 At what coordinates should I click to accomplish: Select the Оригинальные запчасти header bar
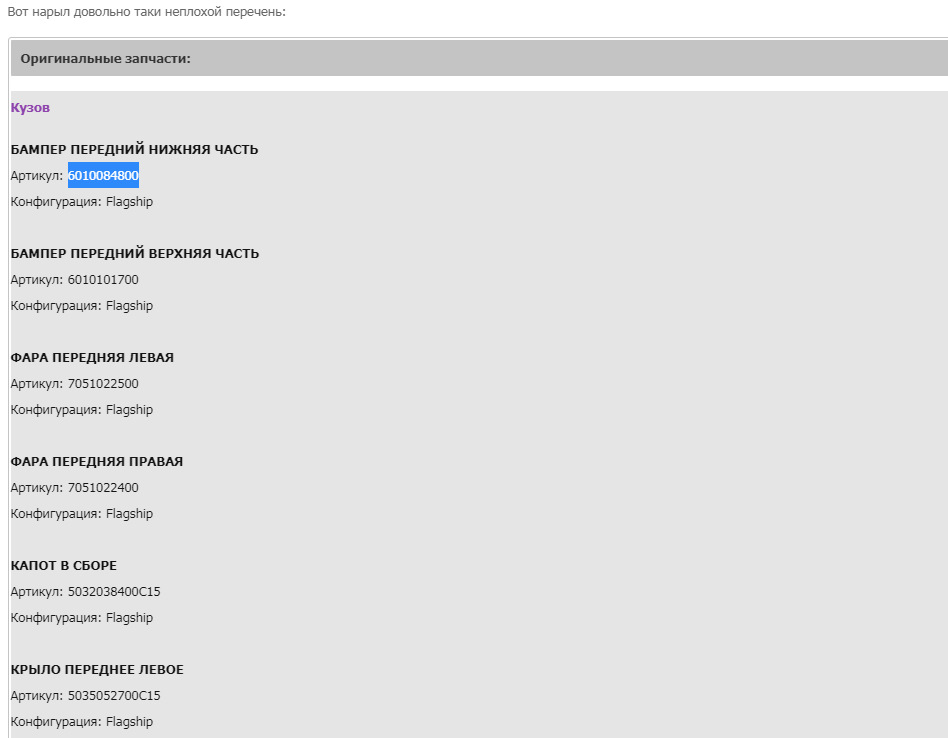pyautogui.click(x=479, y=59)
